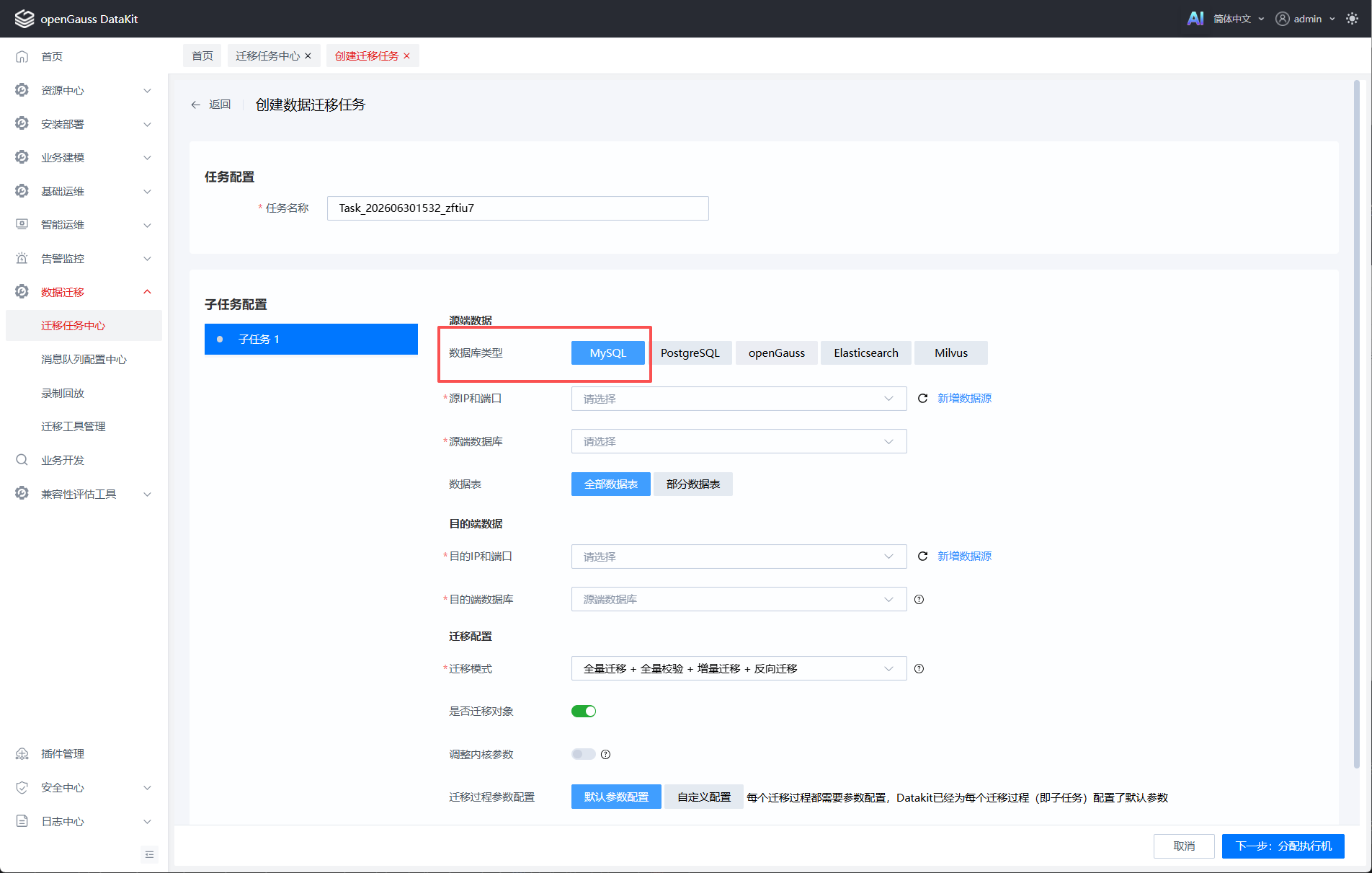Open 消息队列配置中心 menu item

(84, 359)
